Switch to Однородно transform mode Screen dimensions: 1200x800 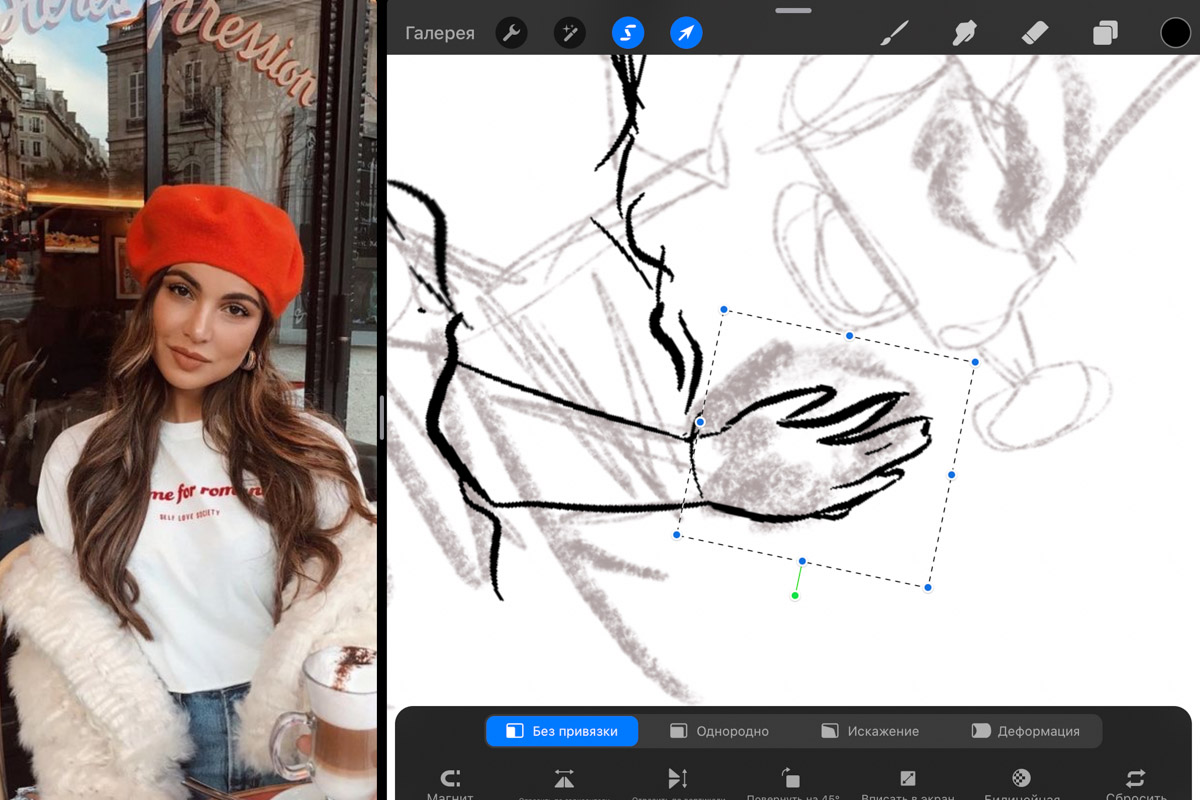coord(722,731)
